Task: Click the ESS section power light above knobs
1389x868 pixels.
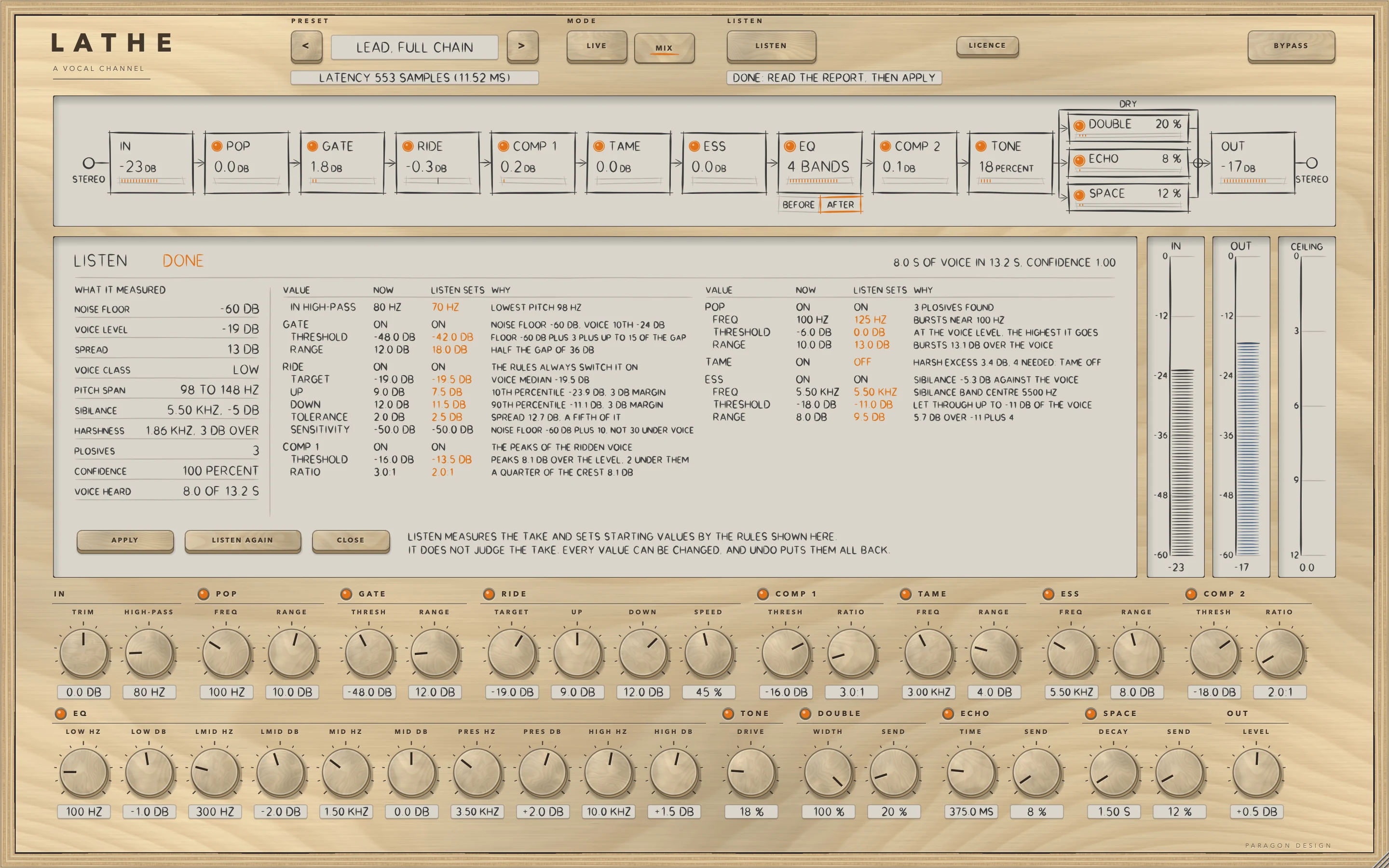Action: coord(1049,594)
